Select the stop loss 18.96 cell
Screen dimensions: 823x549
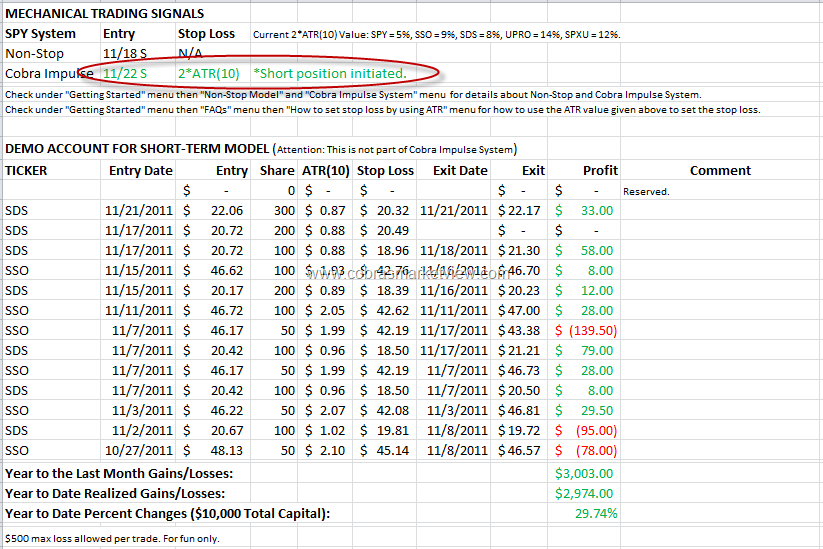384,250
